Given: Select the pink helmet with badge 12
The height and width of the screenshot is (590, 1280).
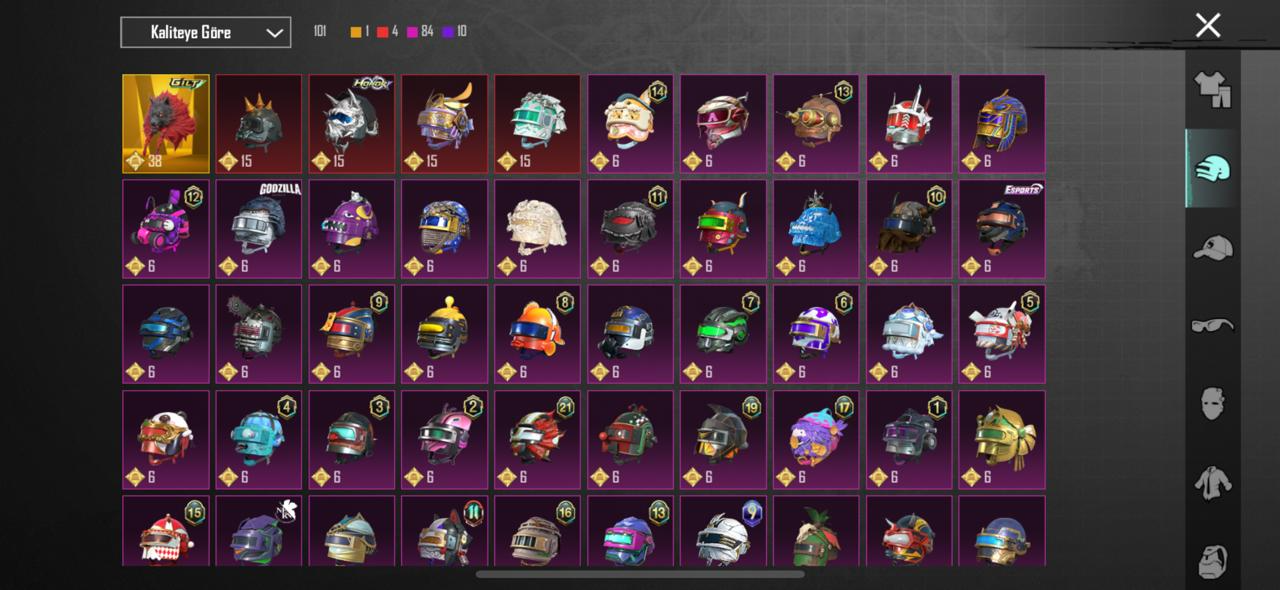Looking at the screenshot, I should 166,229.
